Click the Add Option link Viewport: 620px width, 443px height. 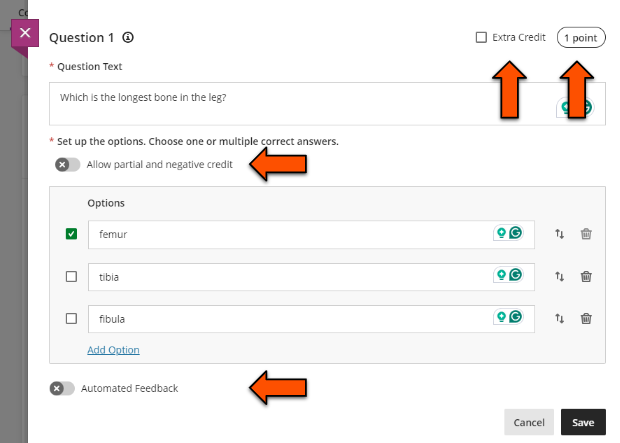tap(113, 350)
